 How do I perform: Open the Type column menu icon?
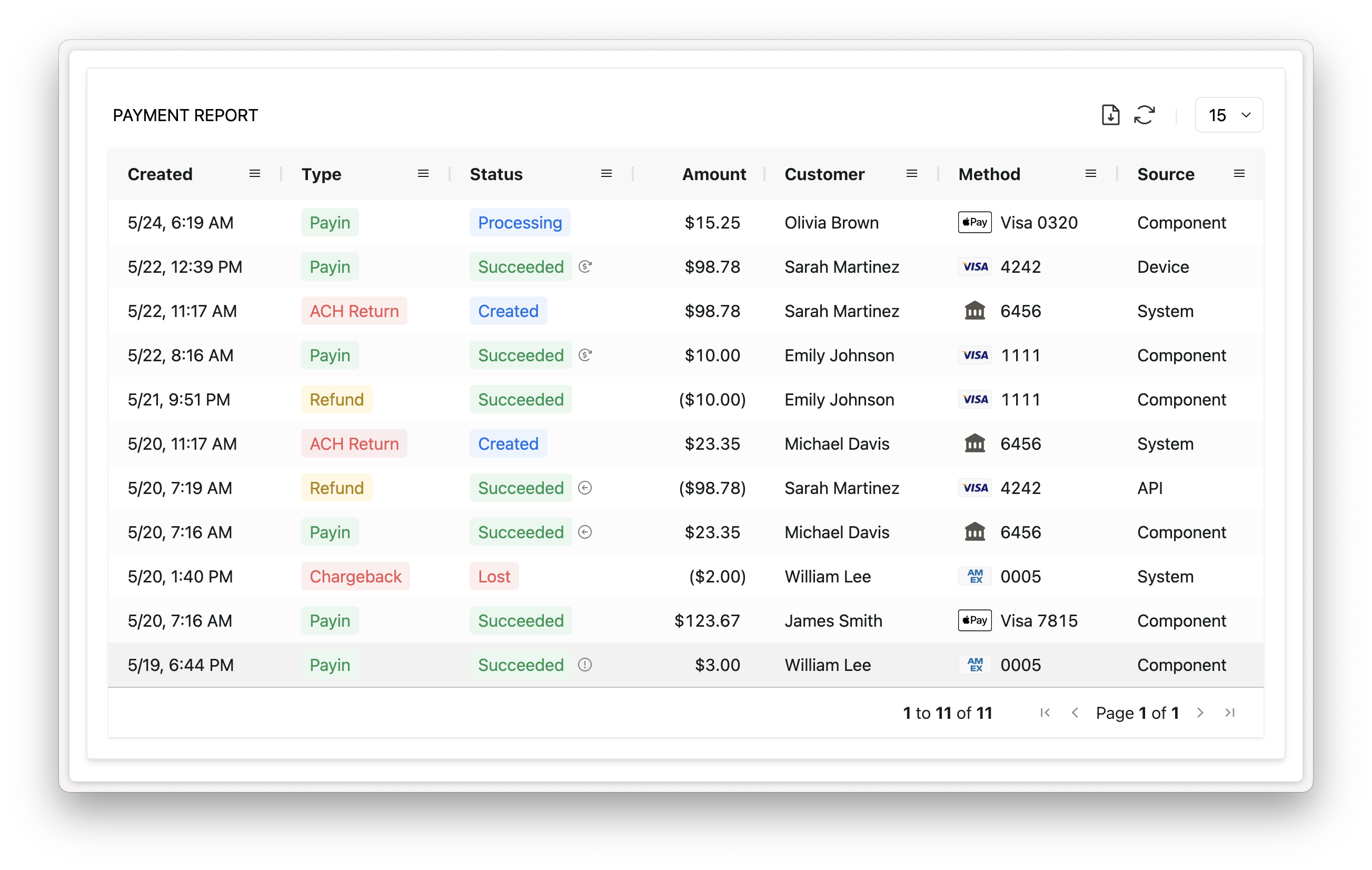pos(423,174)
